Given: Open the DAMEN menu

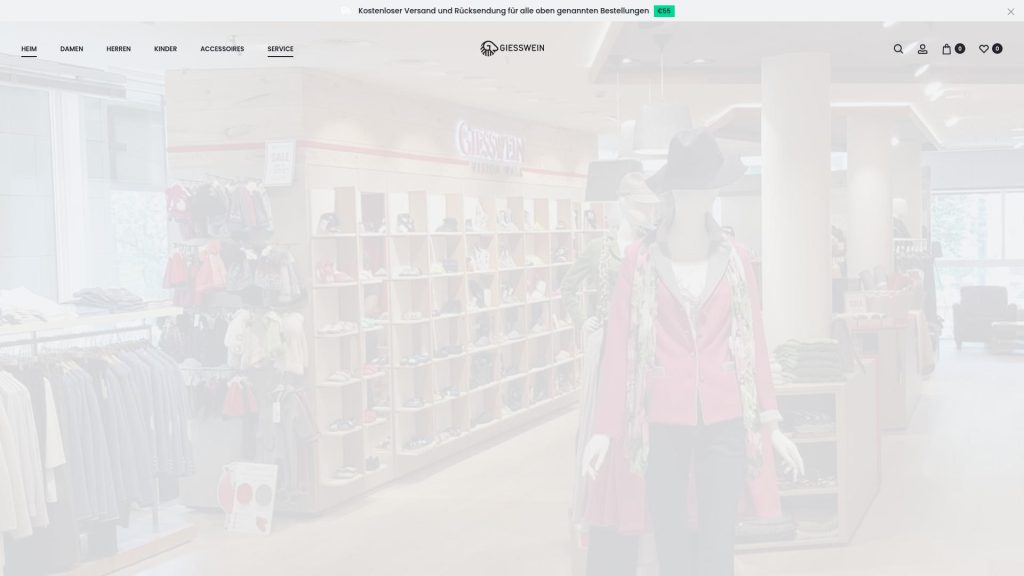Looking at the screenshot, I should coord(72,49).
